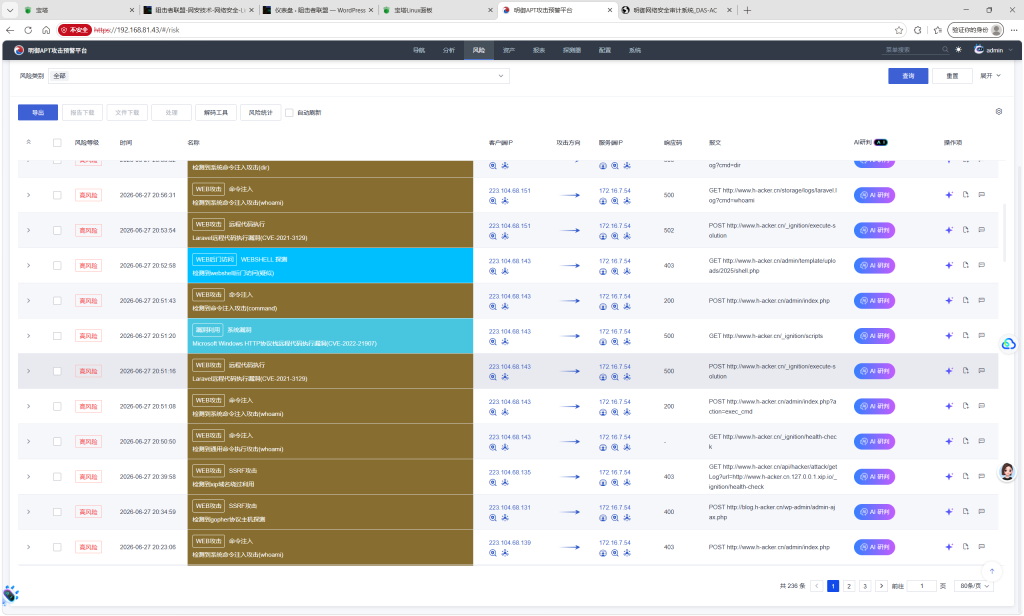Switch to the 宝塔Linux面板 browser tab
1024x616 pixels.
(x=438, y=10)
